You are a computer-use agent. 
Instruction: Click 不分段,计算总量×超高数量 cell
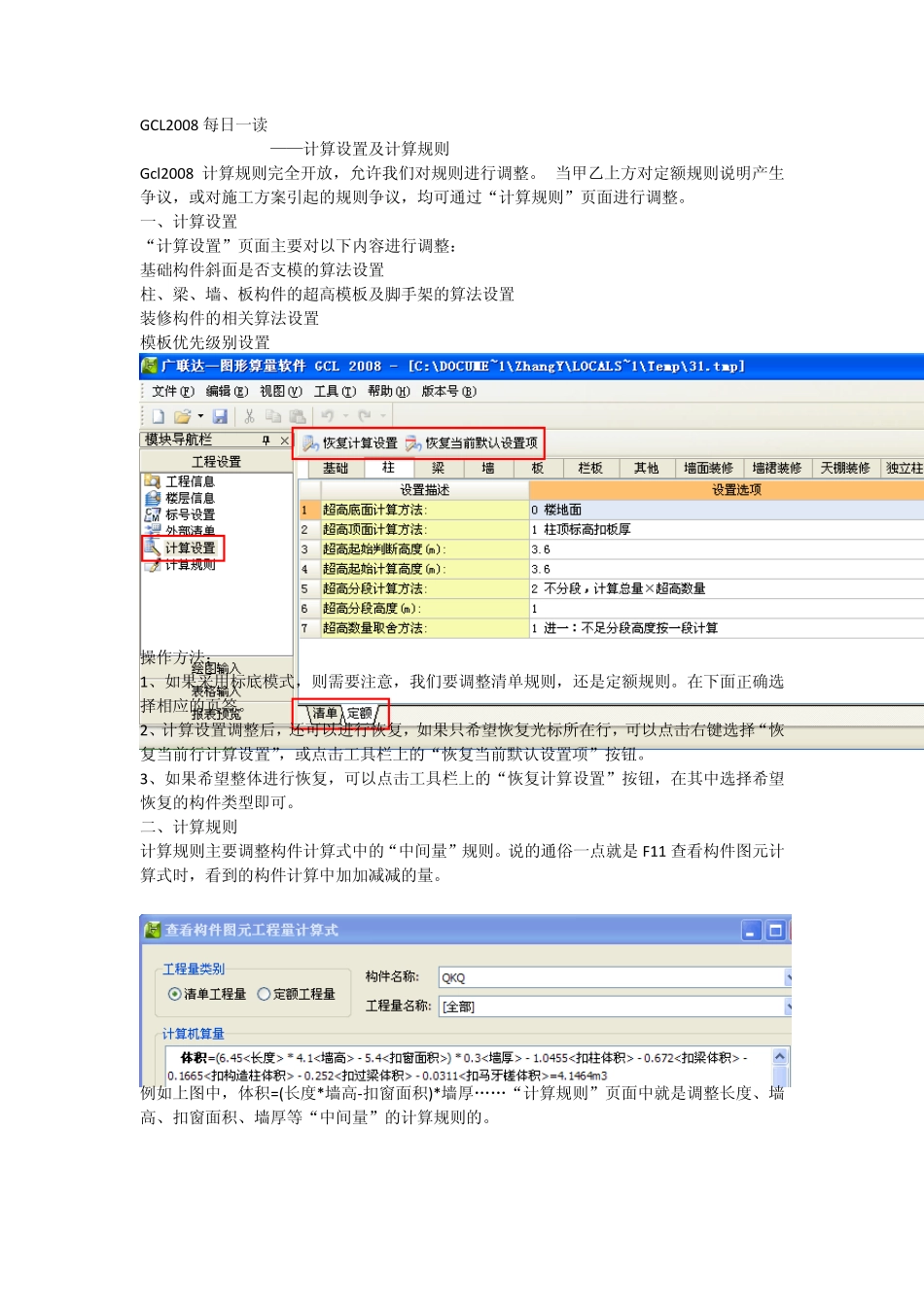pos(726,589)
